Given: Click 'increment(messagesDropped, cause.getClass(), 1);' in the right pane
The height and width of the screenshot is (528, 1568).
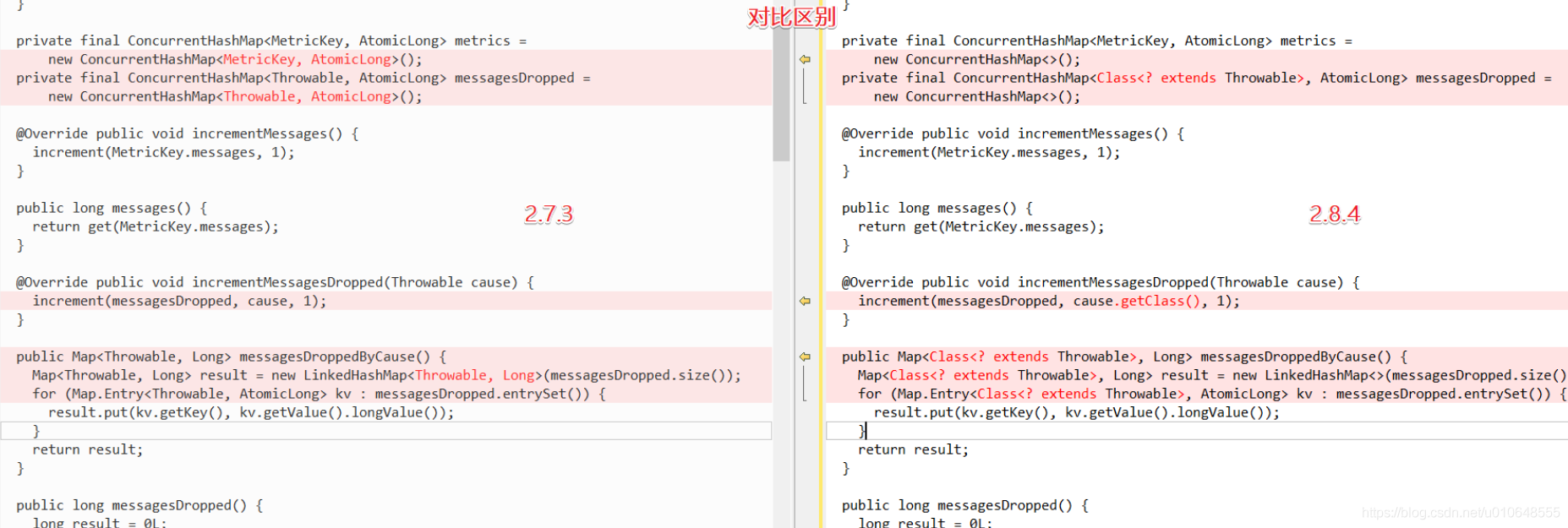Looking at the screenshot, I should pyautogui.click(x=1049, y=301).
